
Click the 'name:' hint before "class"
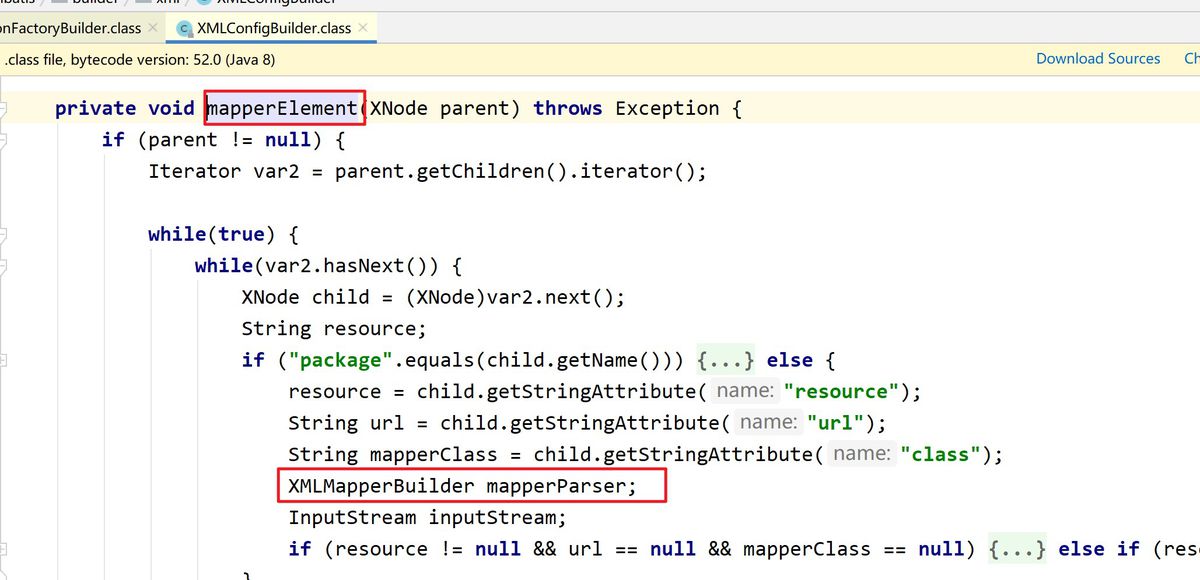(861, 454)
